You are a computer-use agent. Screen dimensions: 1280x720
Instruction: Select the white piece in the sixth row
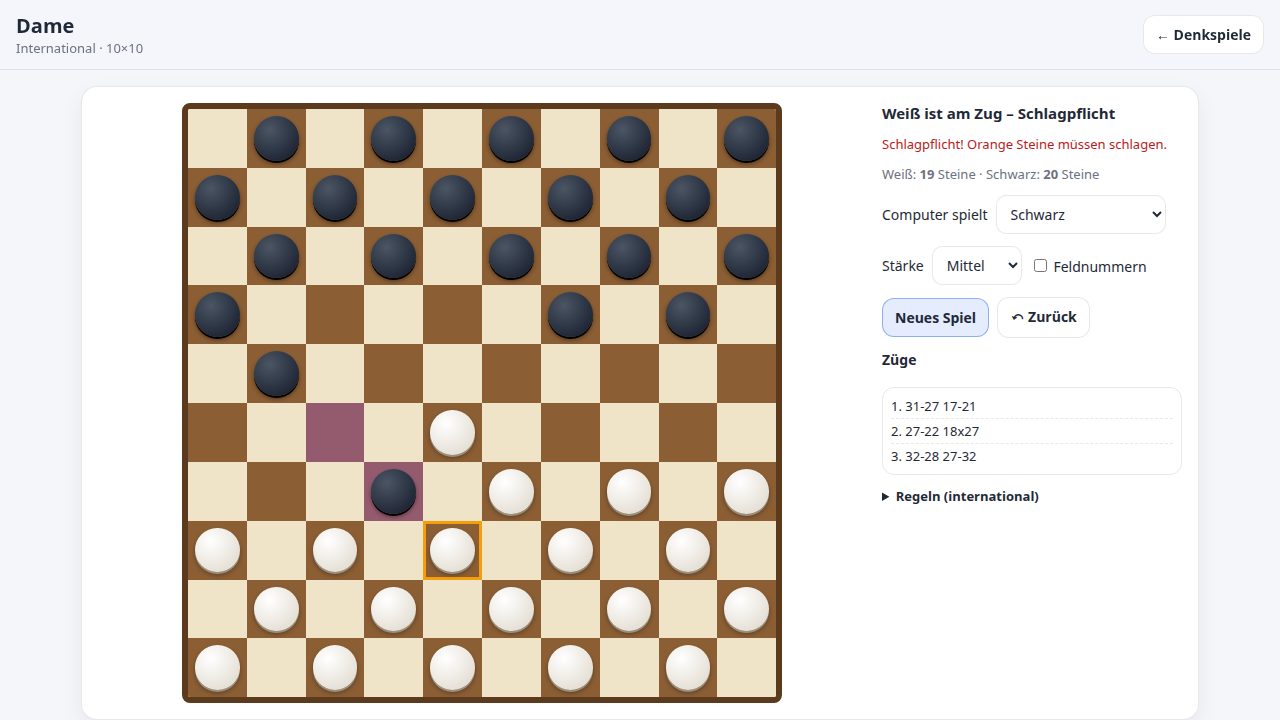coord(452,432)
